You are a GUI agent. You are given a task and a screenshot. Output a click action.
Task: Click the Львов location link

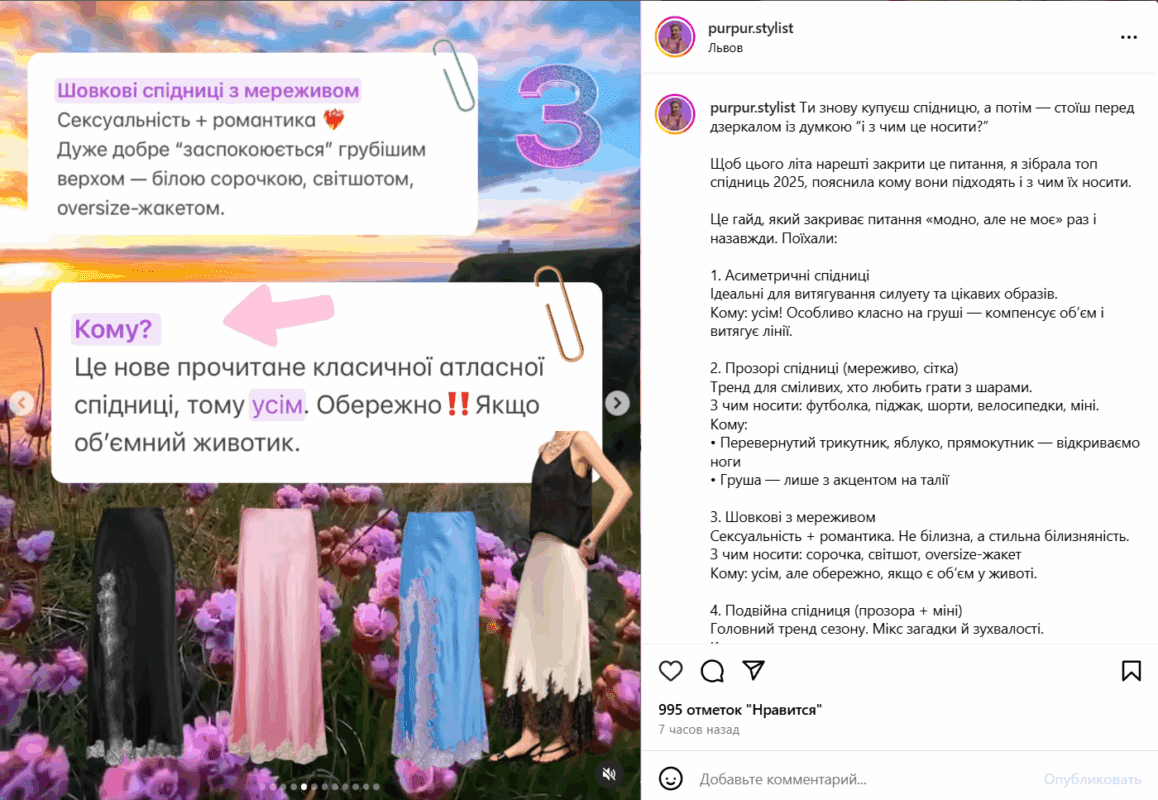pos(725,48)
